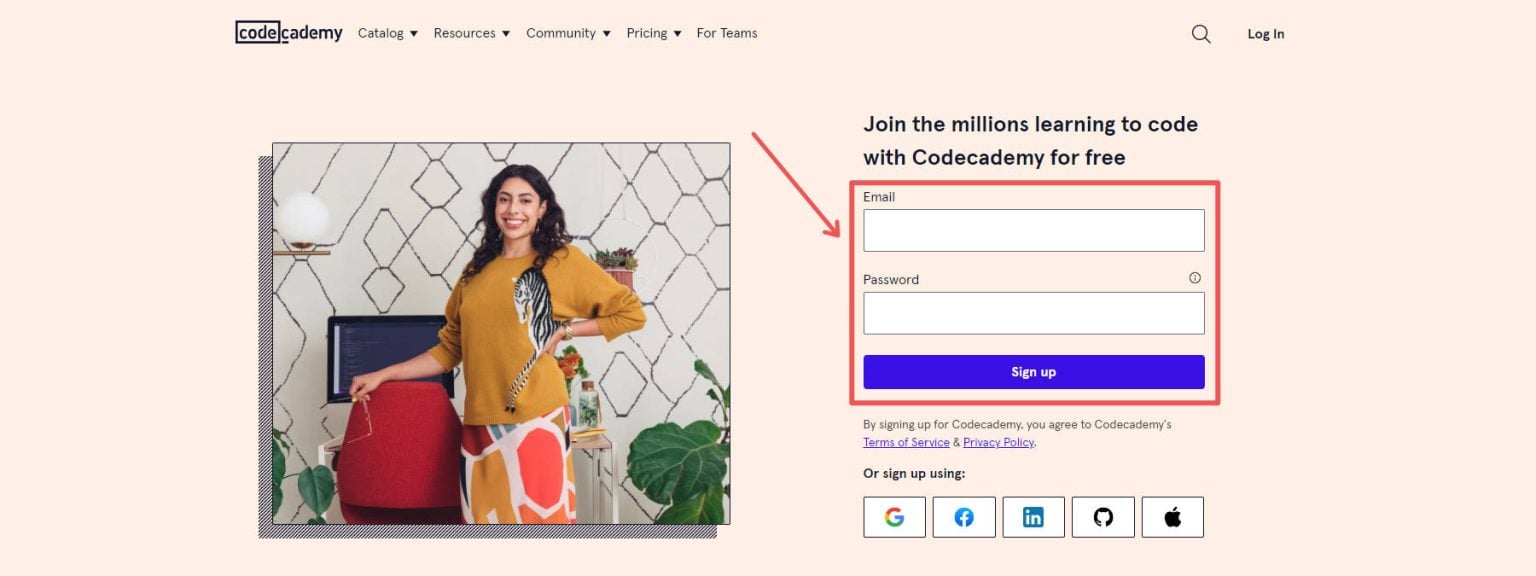Click the Codecademy logo
The width and height of the screenshot is (1536, 576).
[x=288, y=32]
